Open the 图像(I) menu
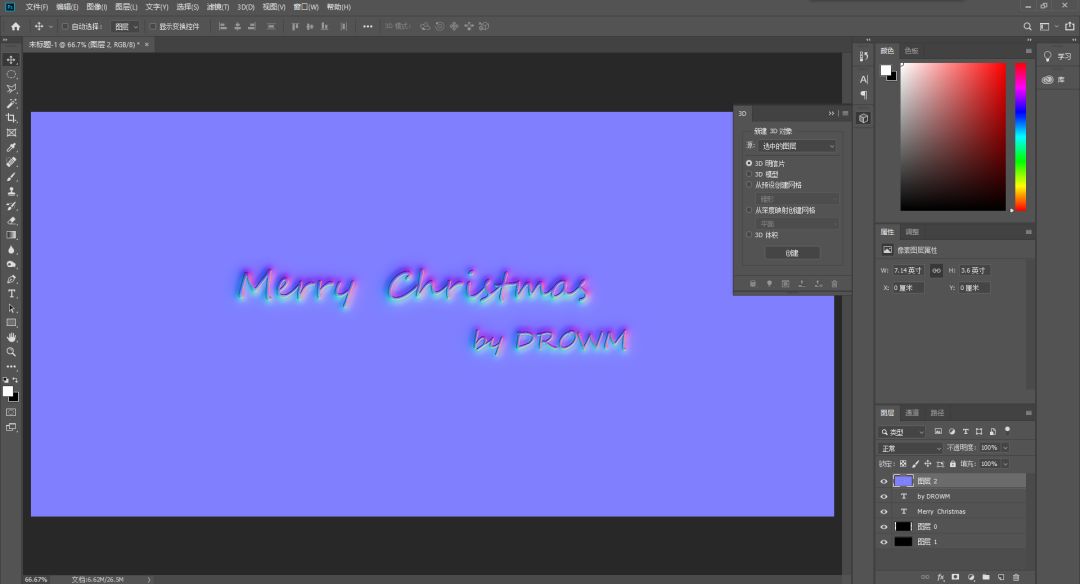This screenshot has height=584, width=1080. click(x=96, y=7)
